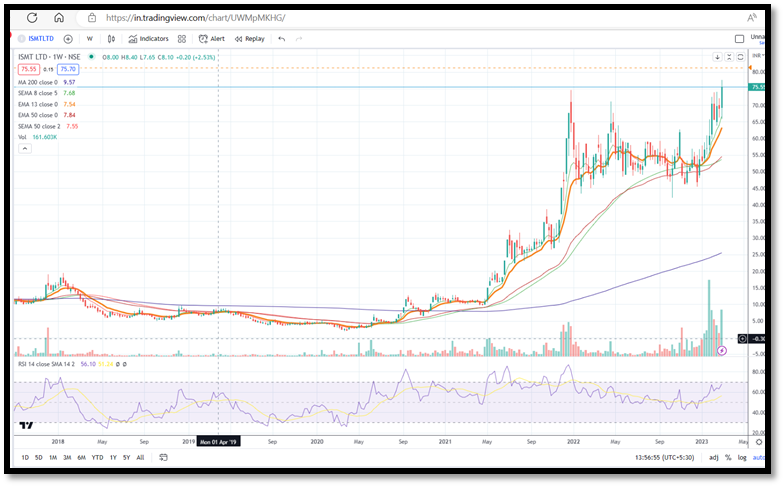Click the TradingView logo on chart
This screenshot has height=487, width=784.
click(x=26, y=426)
